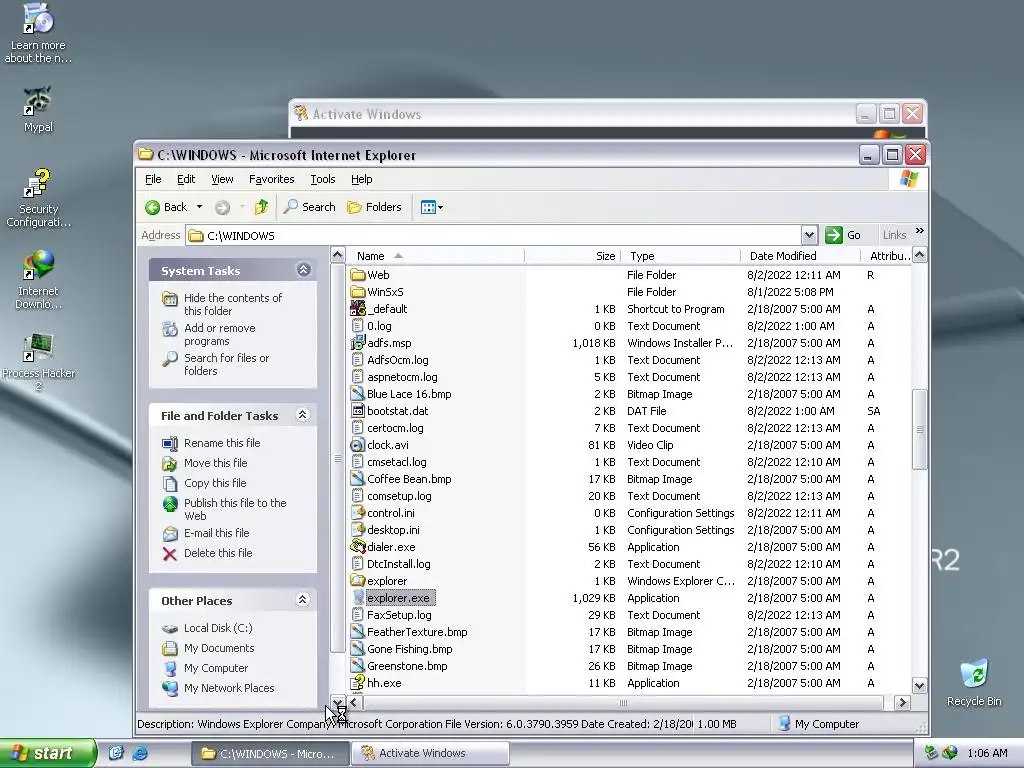Collapse the Other Places panel
The width and height of the screenshot is (1024, 768).
tap(302, 600)
